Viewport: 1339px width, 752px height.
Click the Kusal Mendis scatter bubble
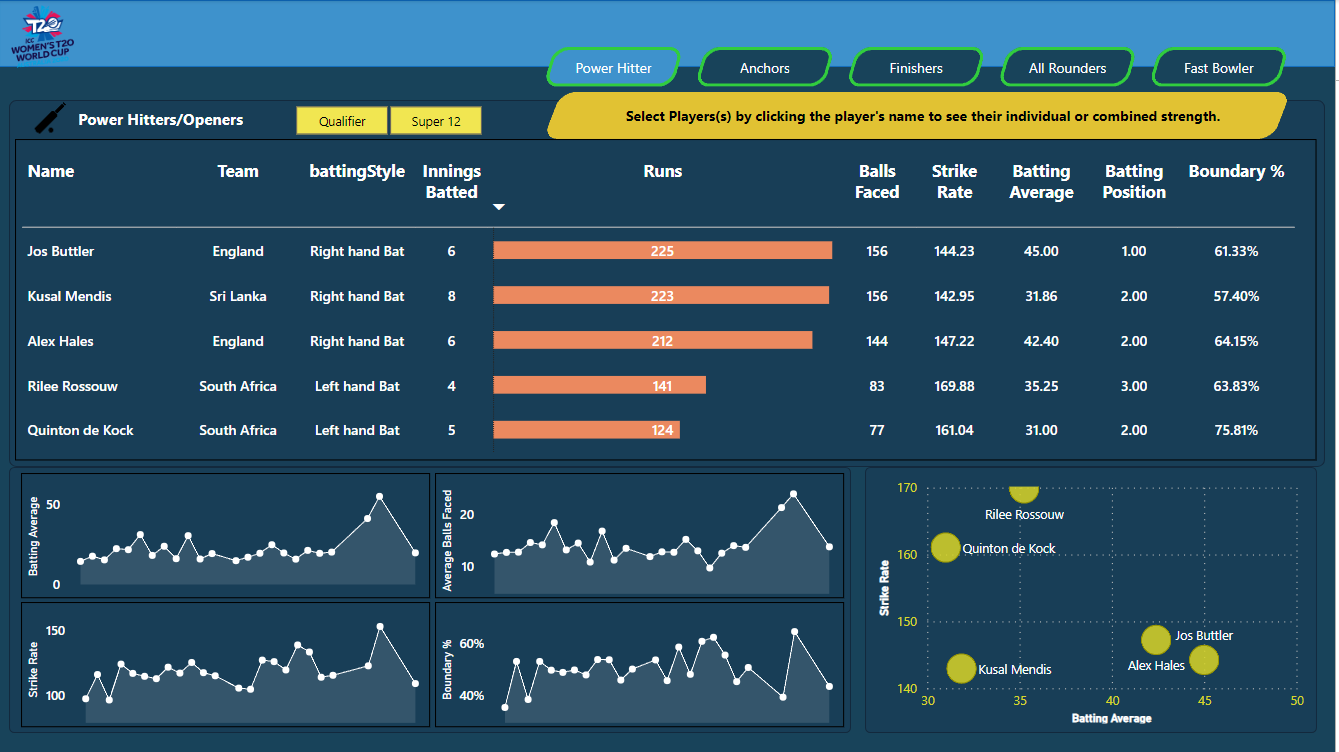961,668
